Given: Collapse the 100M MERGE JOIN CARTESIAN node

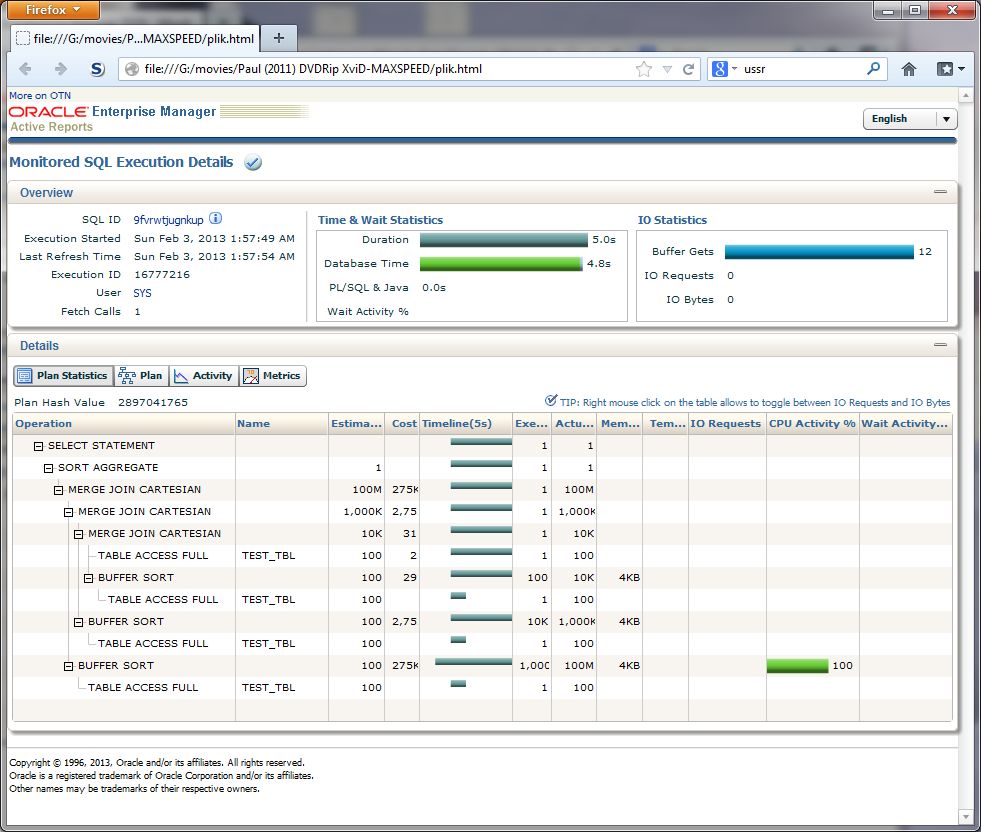Looking at the screenshot, I should (x=58, y=490).
